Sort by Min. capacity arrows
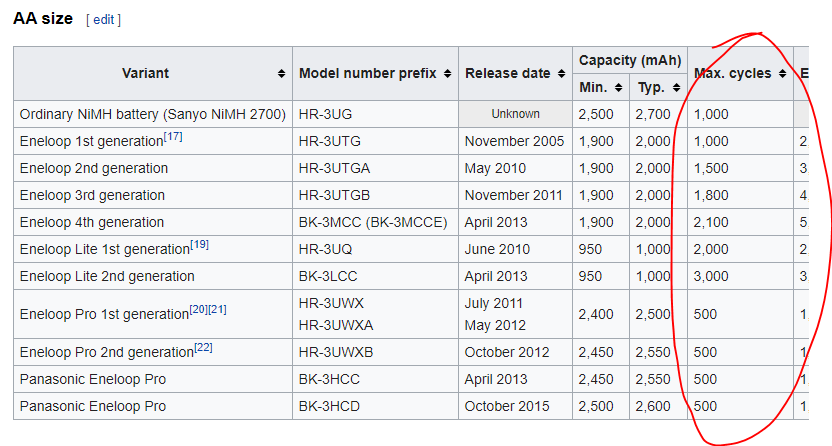This screenshot has width=832, height=446. coord(619,88)
